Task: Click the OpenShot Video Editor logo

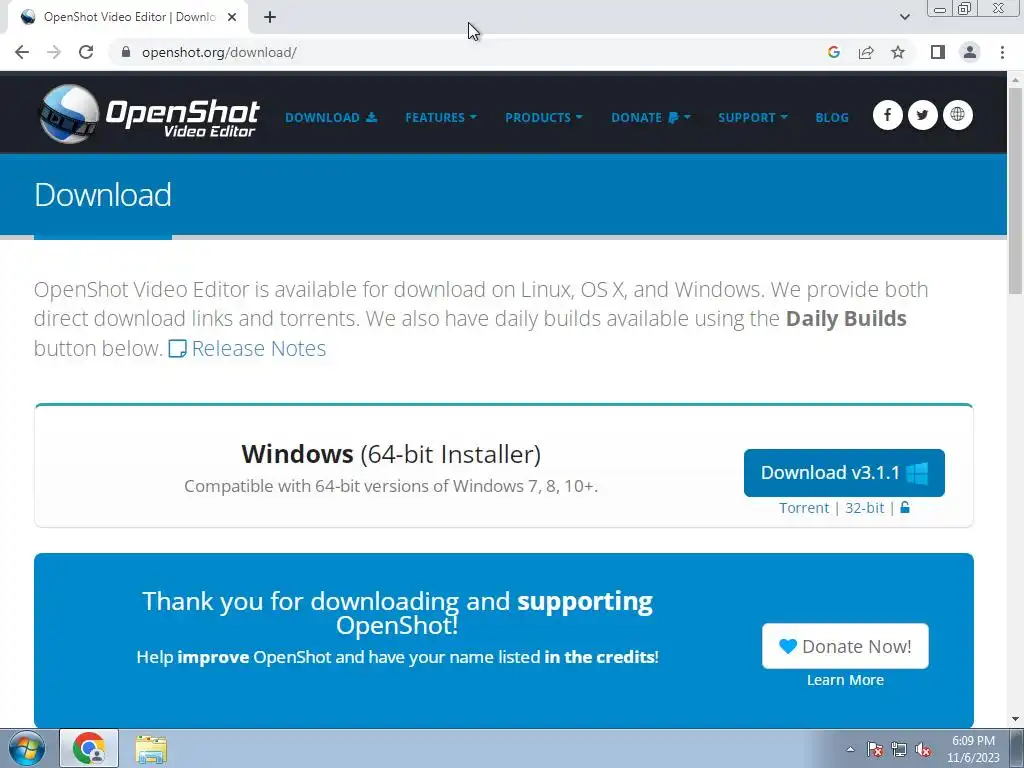Action: 150,114
